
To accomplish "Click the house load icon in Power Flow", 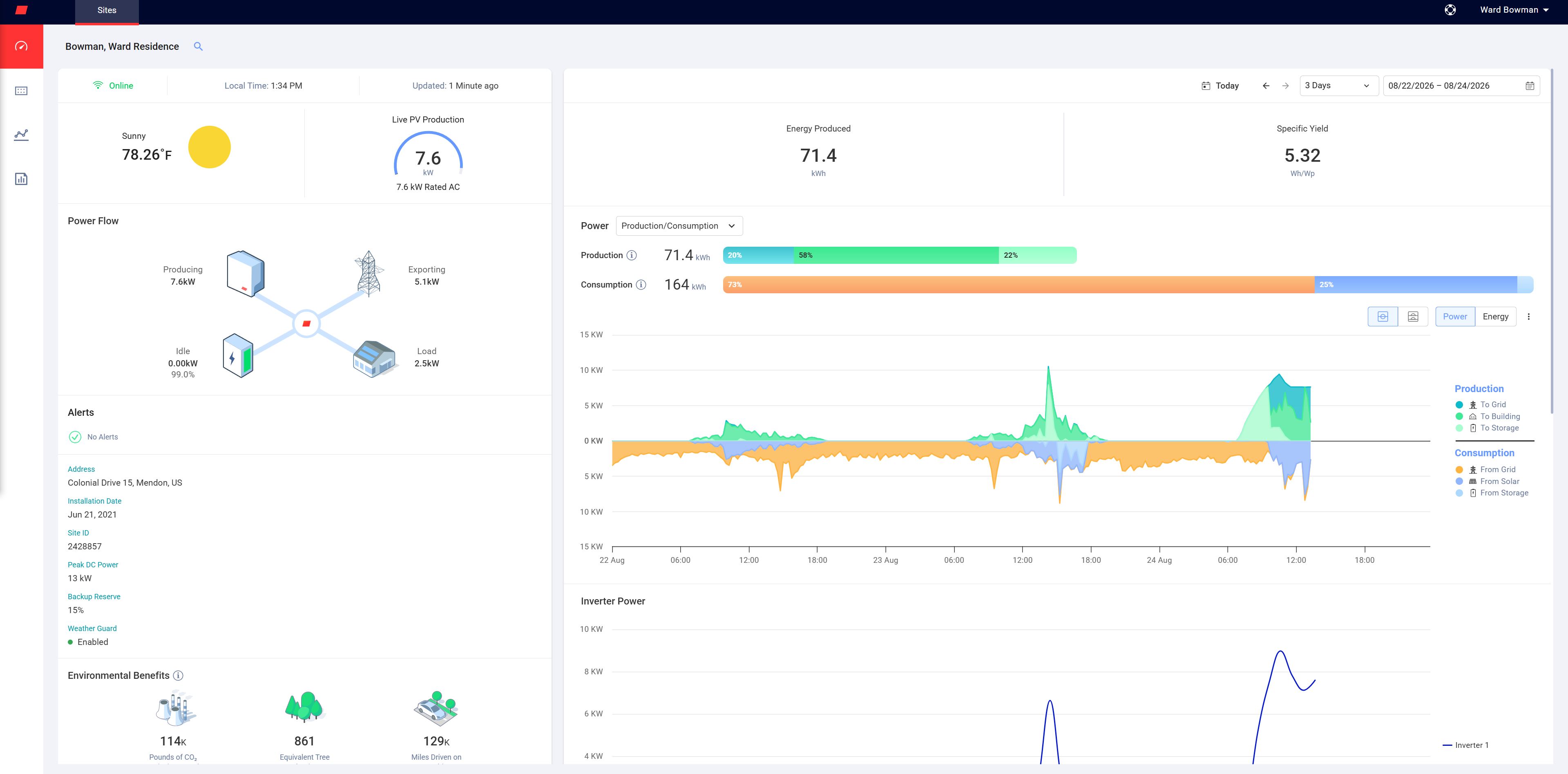I will (375, 359).
